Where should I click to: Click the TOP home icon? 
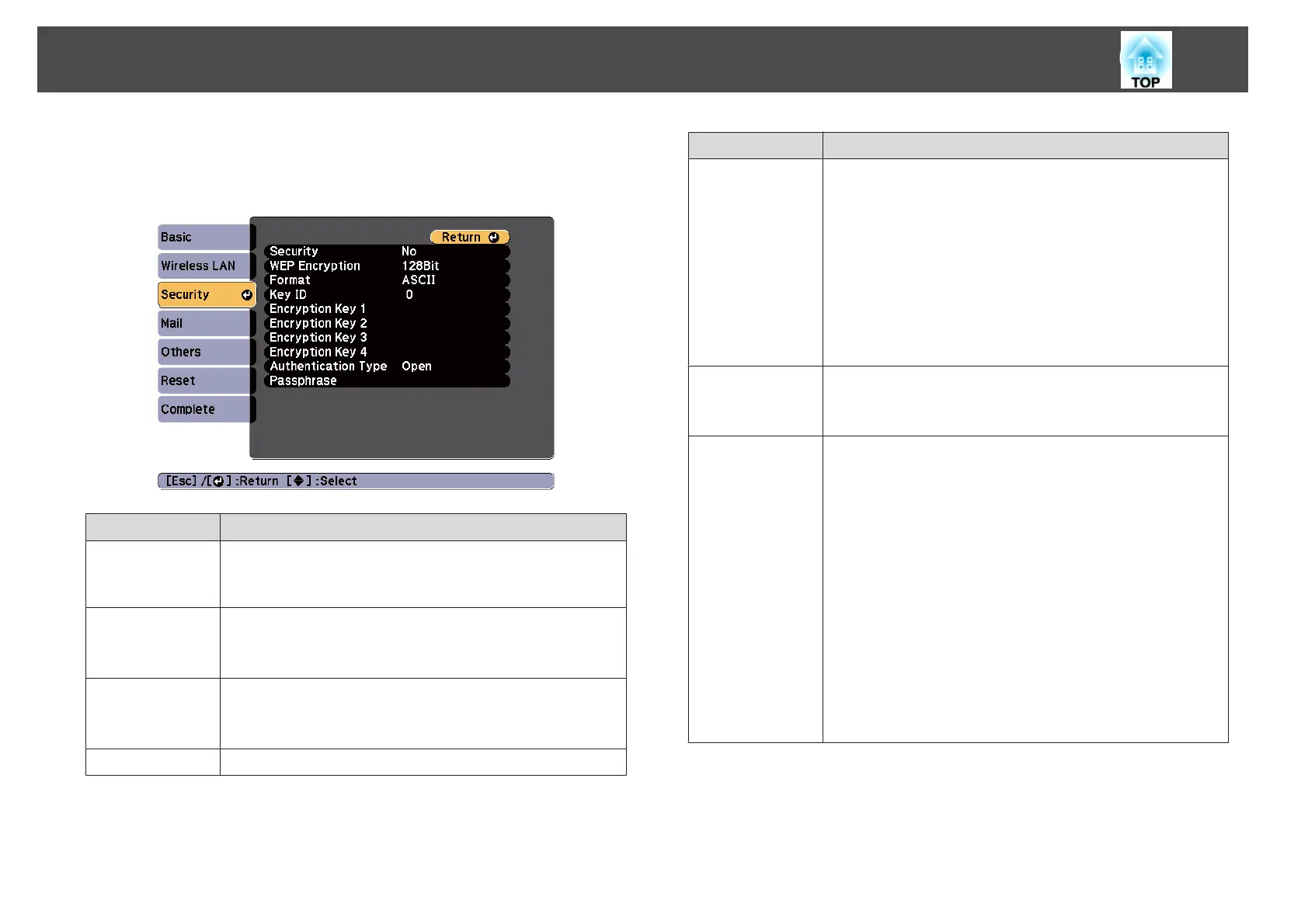tap(1146, 60)
